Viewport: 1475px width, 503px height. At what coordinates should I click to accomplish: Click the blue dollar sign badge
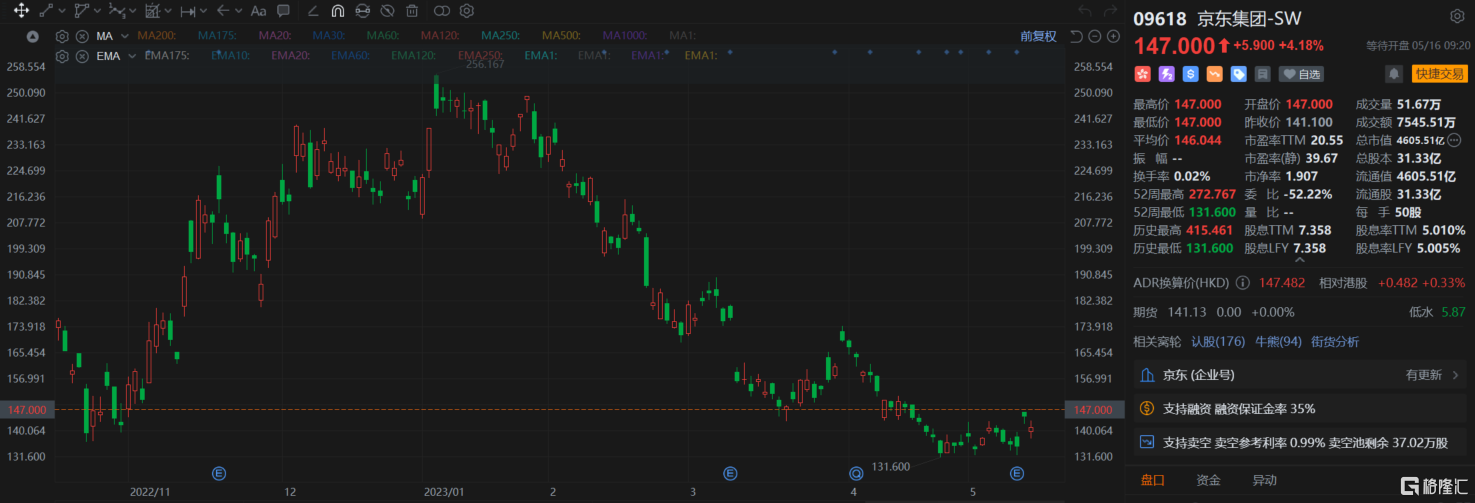pos(1190,73)
